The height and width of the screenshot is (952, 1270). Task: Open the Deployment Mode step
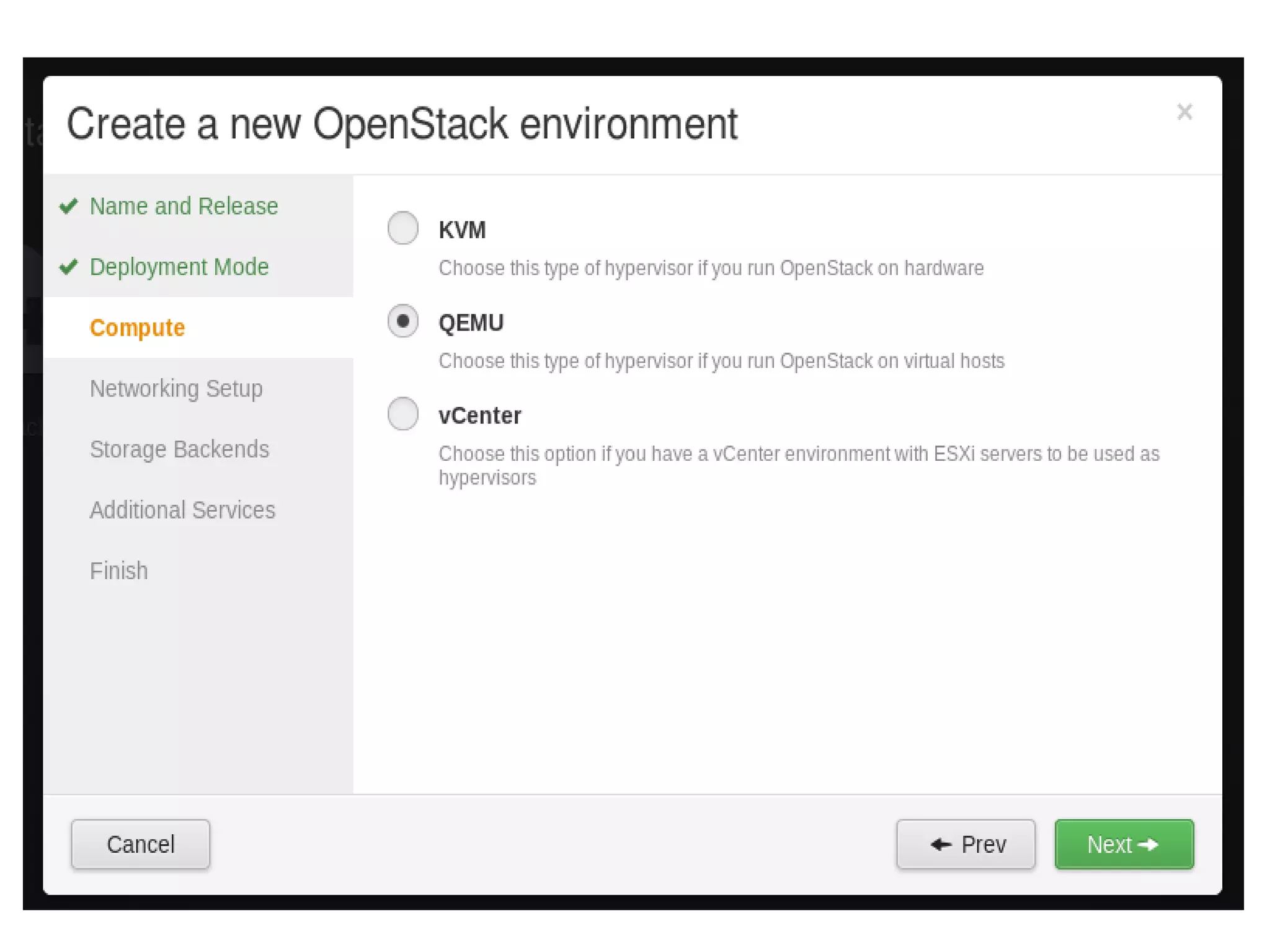coord(179,267)
